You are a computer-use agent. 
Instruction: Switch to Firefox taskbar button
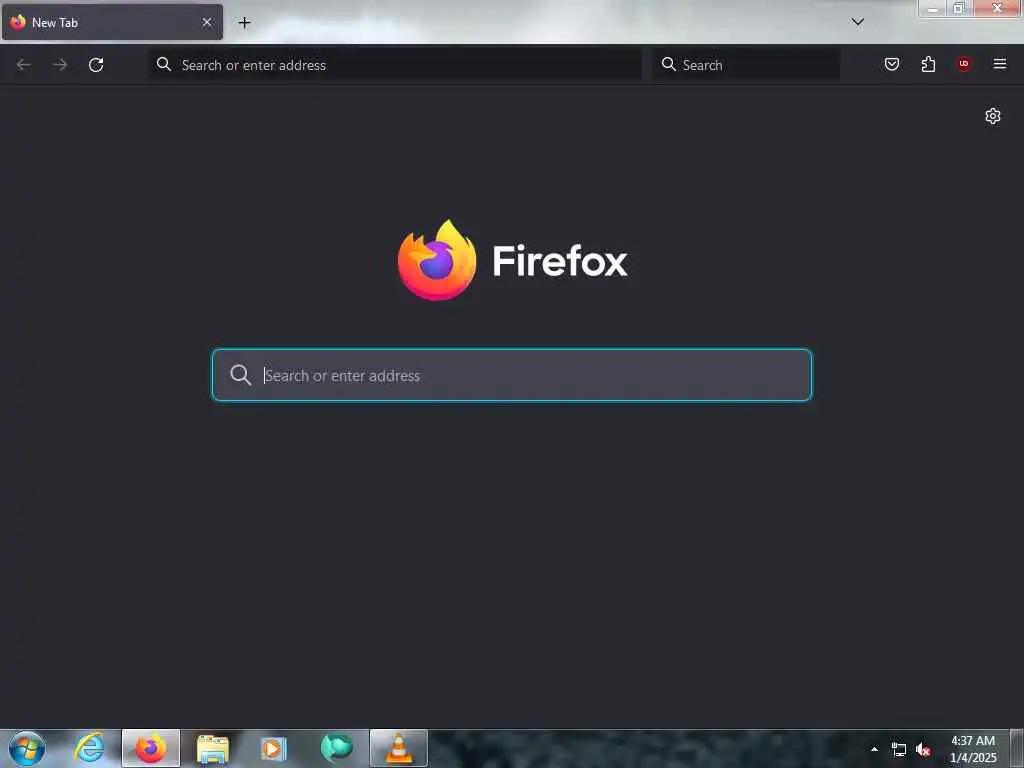151,748
